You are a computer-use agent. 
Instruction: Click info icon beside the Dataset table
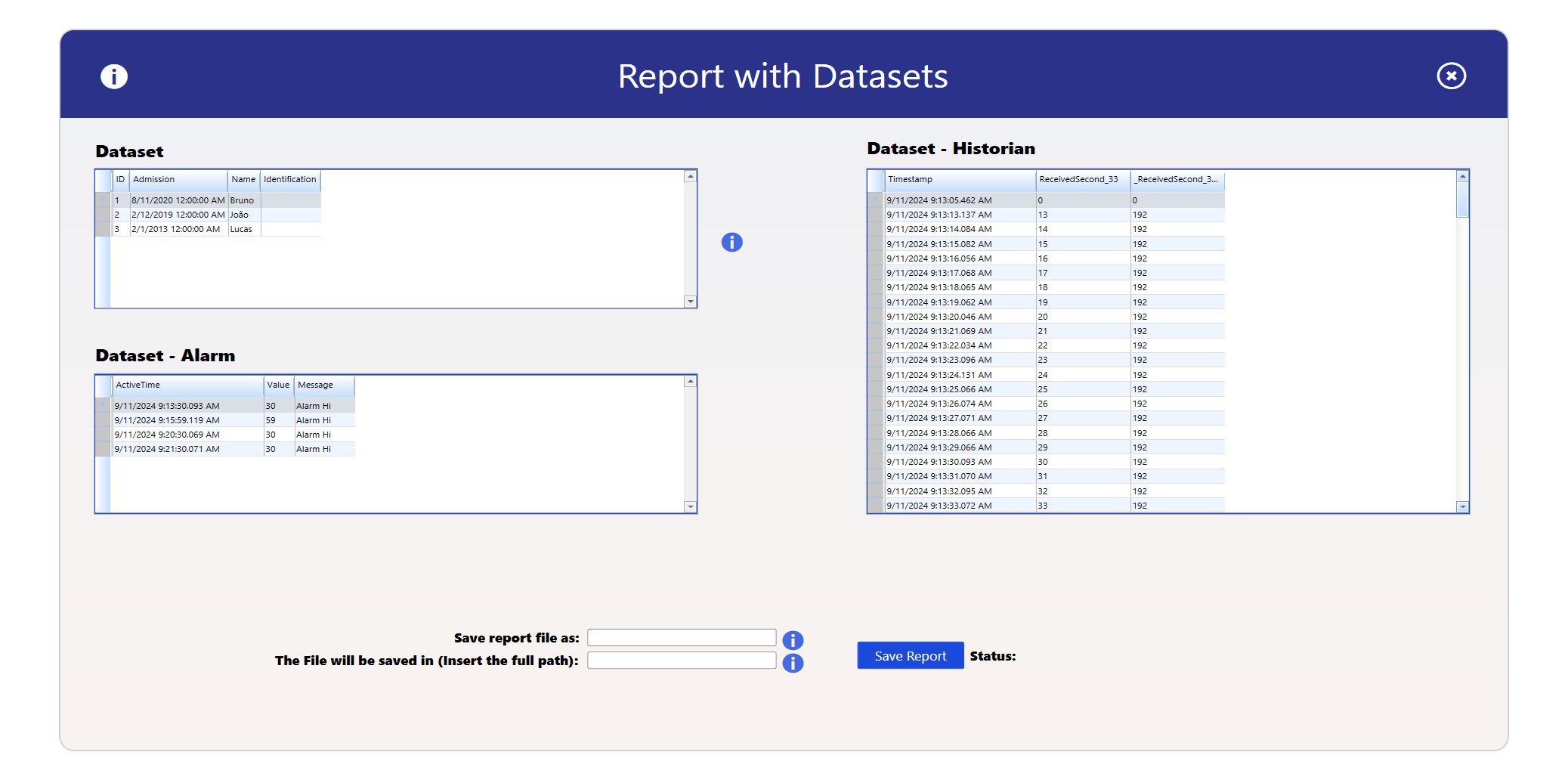pos(731,242)
